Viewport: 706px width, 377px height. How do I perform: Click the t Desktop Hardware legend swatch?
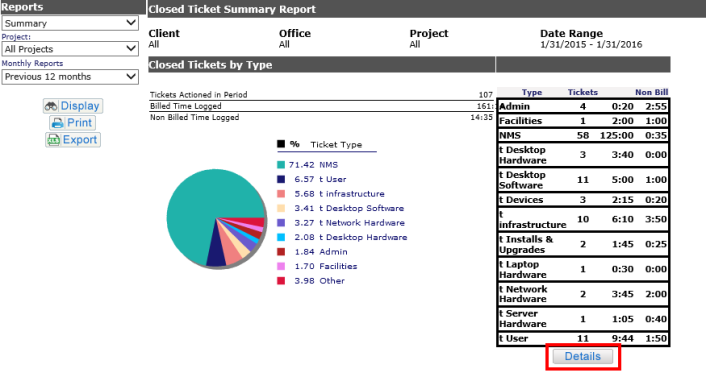pyautogui.click(x=281, y=237)
